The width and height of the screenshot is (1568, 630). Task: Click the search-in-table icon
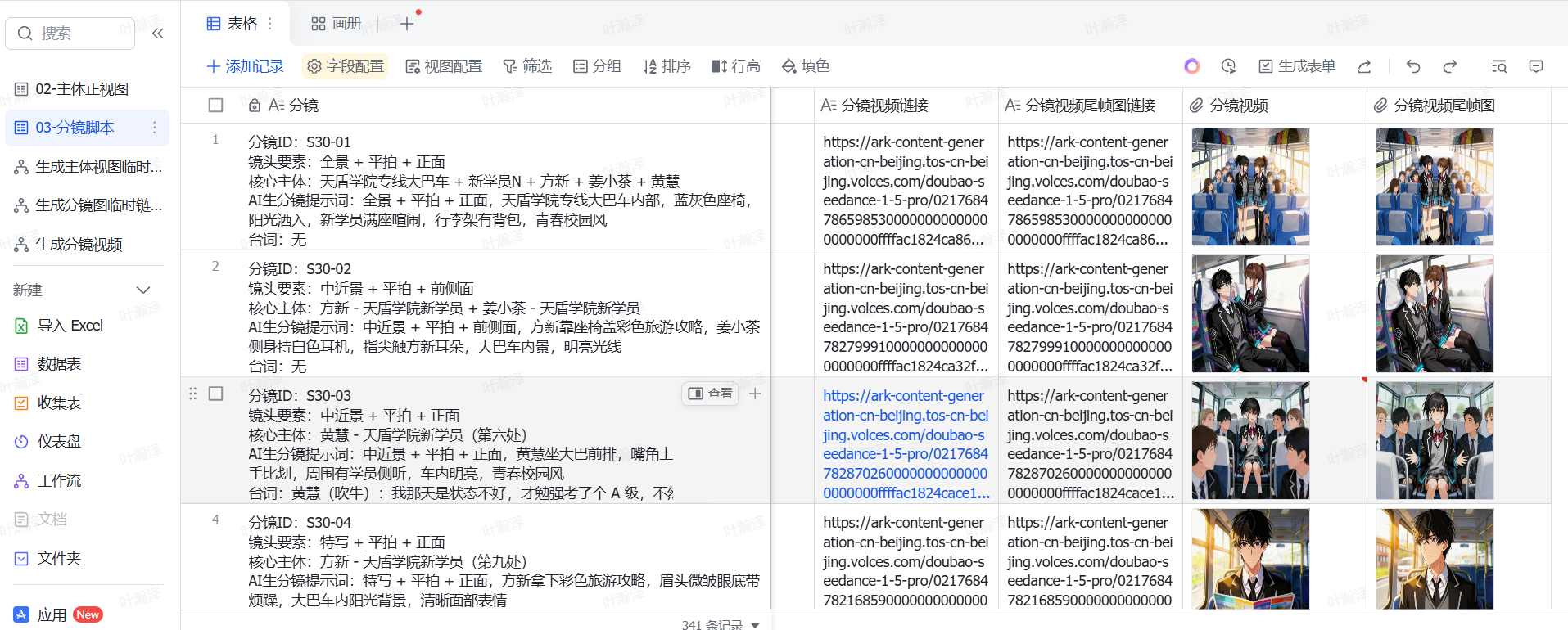[x=1499, y=66]
